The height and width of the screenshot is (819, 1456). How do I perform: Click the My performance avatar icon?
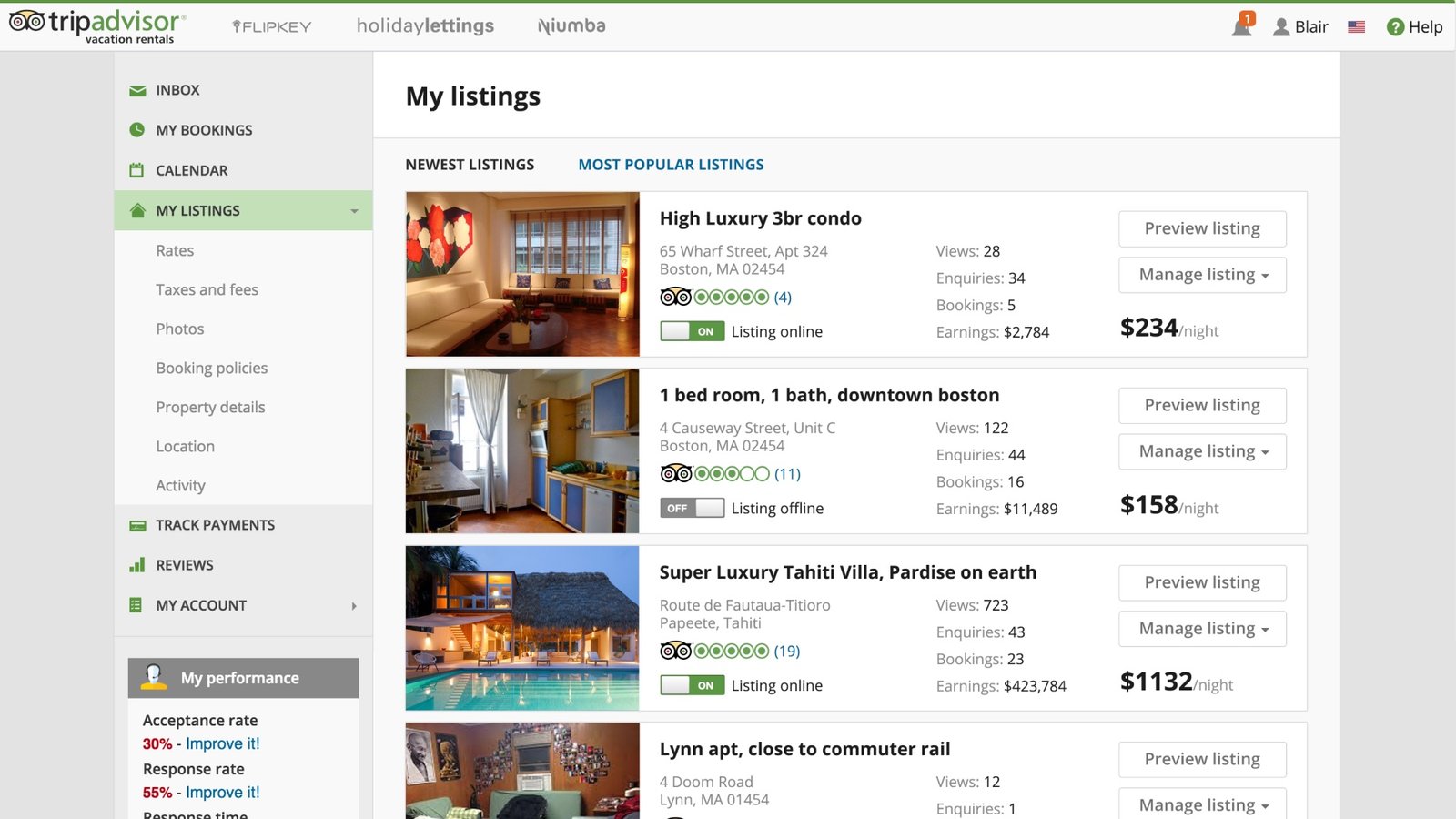(154, 677)
